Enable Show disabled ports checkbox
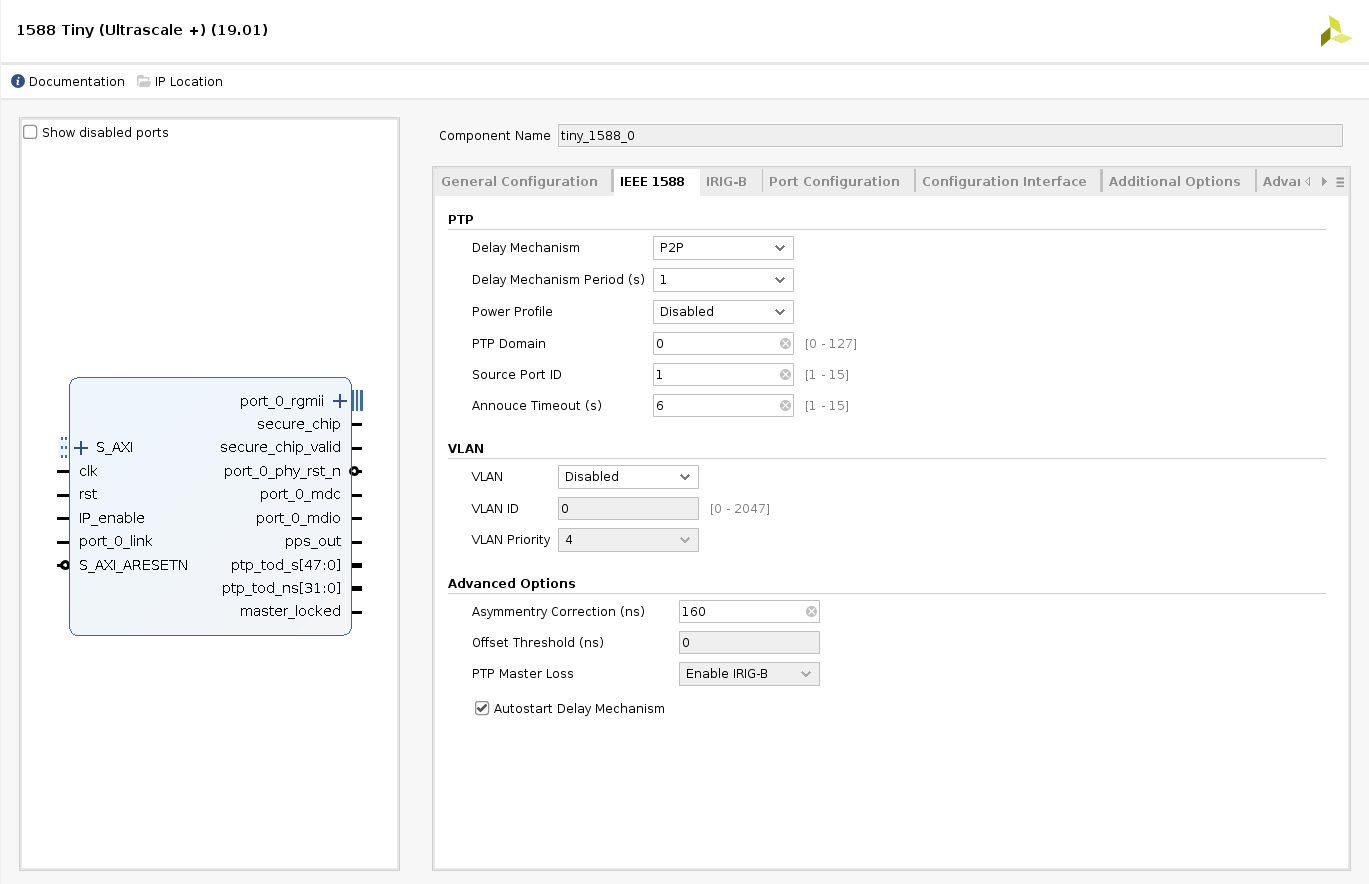The width and height of the screenshot is (1369, 884). [x=31, y=133]
